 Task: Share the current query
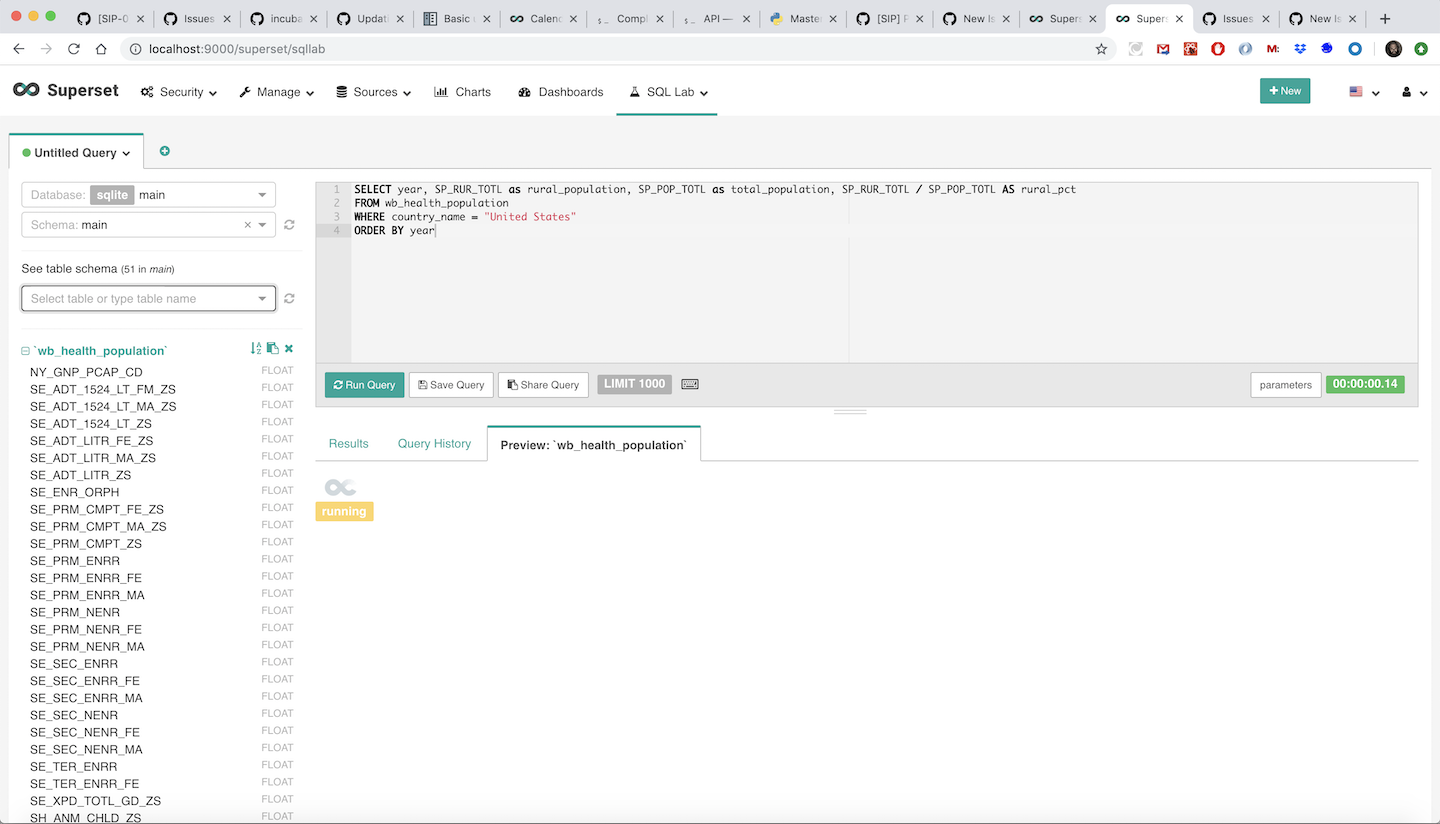543,384
